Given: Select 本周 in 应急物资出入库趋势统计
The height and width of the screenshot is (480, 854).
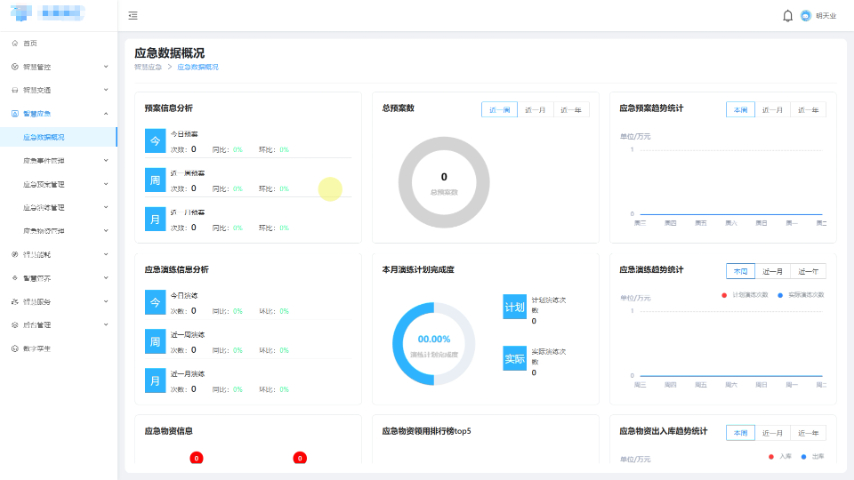Looking at the screenshot, I should pos(740,433).
